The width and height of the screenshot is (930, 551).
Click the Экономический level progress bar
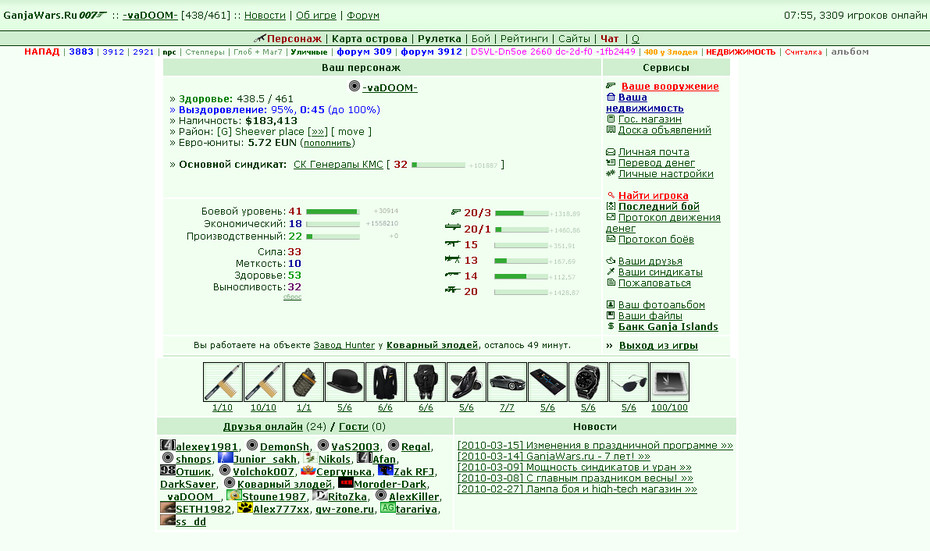click(x=333, y=224)
